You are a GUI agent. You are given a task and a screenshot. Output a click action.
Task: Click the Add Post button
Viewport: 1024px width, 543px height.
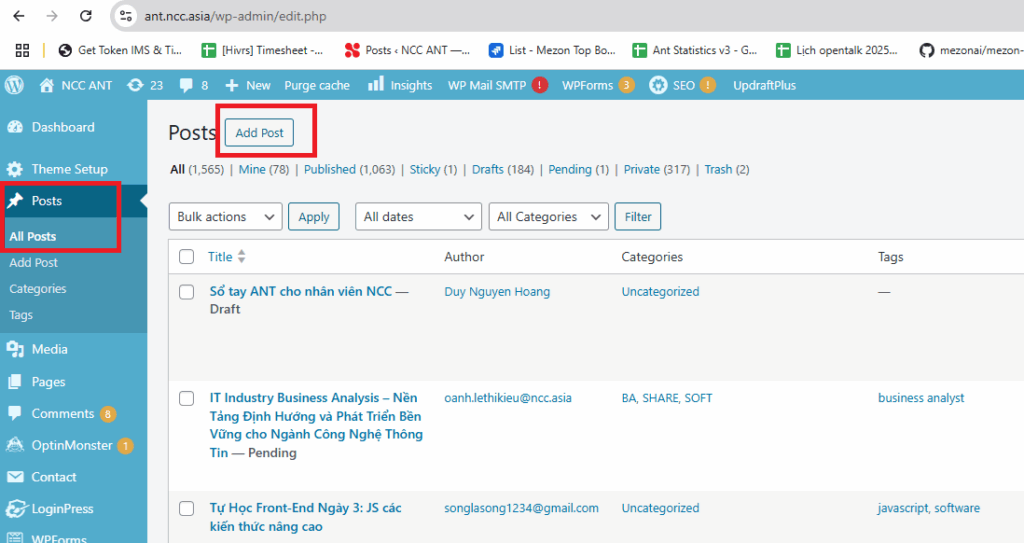(x=259, y=133)
